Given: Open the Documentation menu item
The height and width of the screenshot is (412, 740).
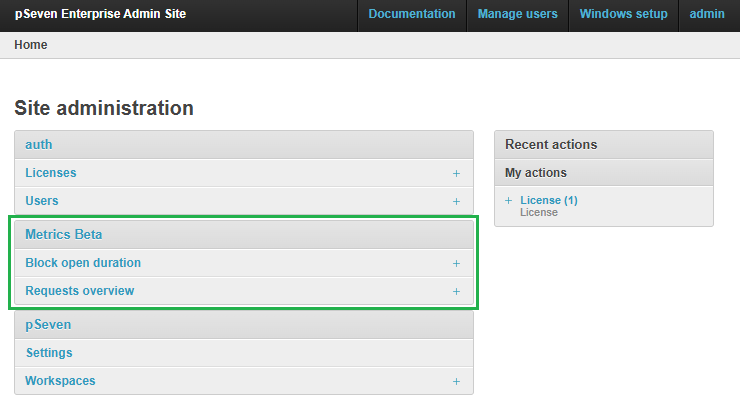Looking at the screenshot, I should pyautogui.click(x=411, y=14).
